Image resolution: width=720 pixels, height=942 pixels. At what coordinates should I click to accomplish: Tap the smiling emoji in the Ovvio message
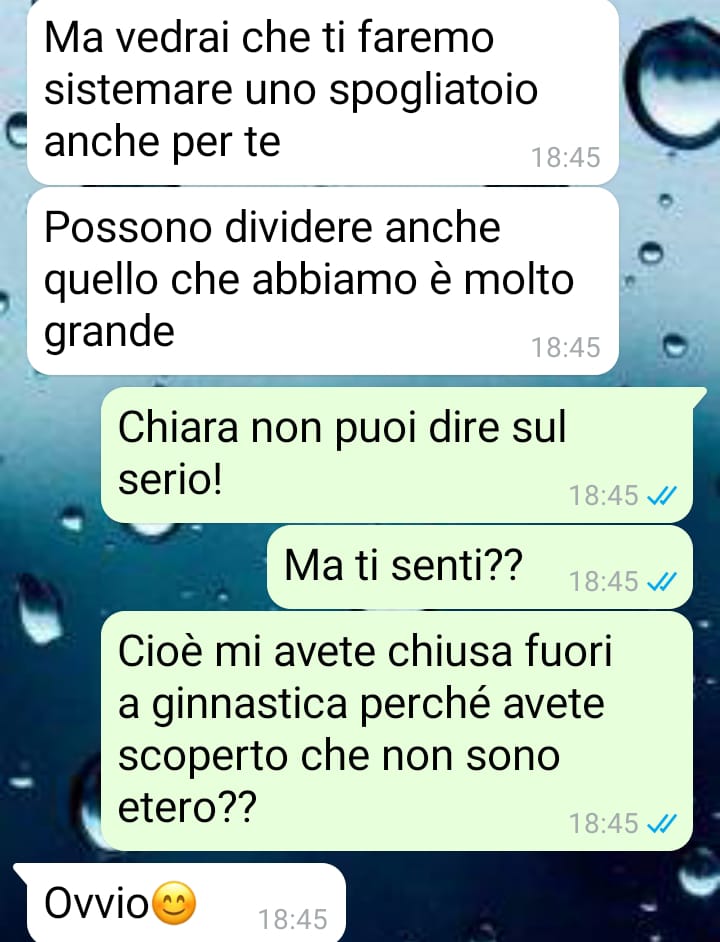click(174, 902)
